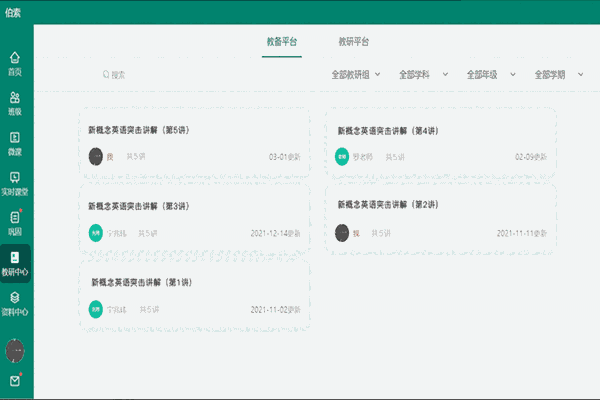The image size is (600, 400).
Task: Click 共5讲 count on 第1讲 card
Action: 149,310
